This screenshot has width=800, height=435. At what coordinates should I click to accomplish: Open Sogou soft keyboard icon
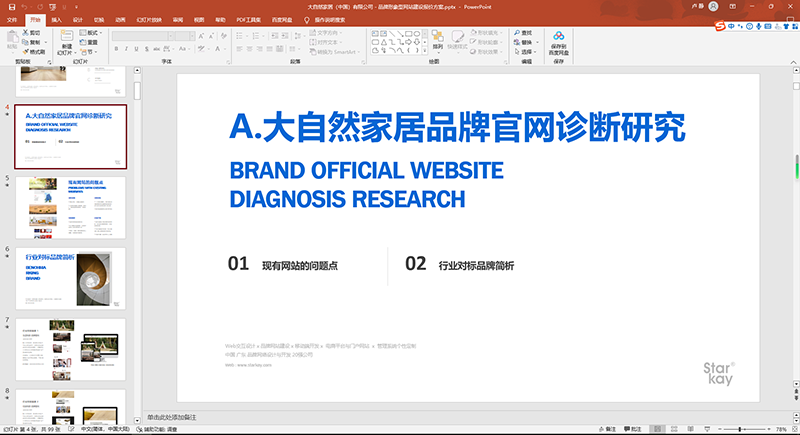[x=768, y=26]
